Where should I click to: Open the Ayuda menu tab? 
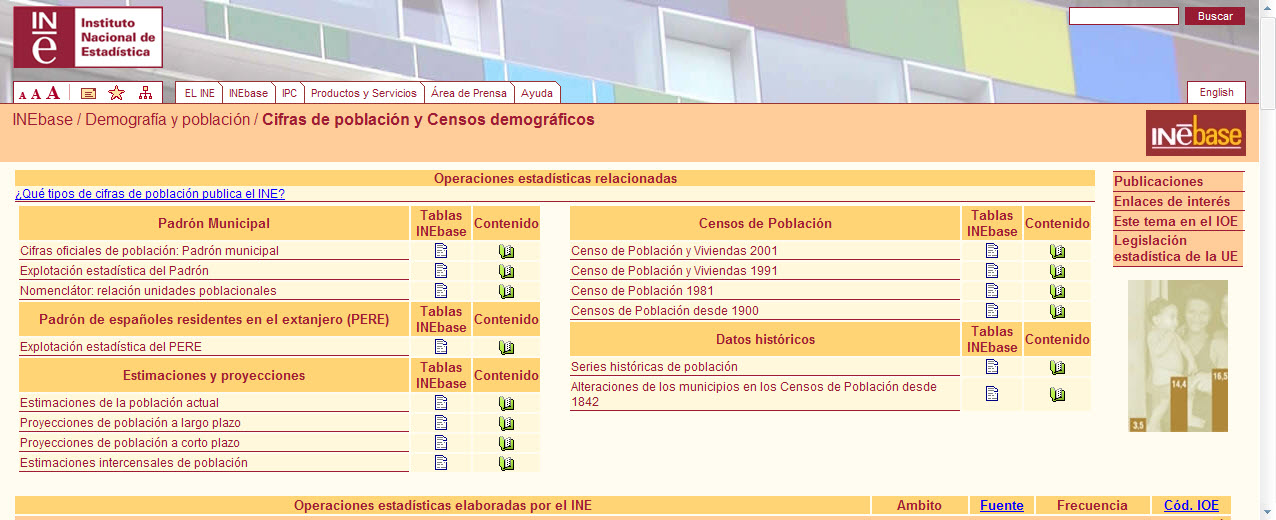pyautogui.click(x=537, y=93)
